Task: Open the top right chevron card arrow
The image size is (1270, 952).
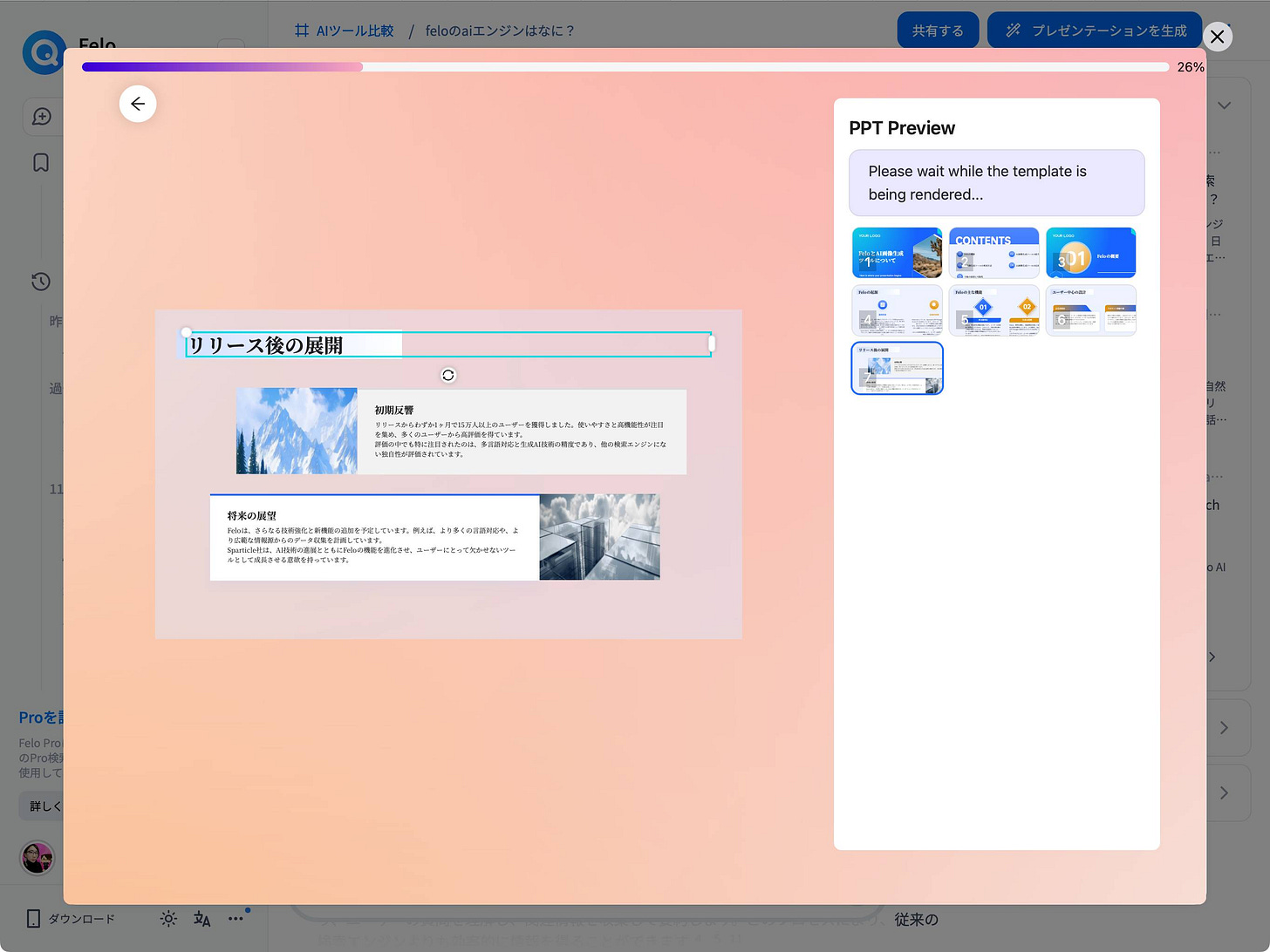Action: 1224,727
